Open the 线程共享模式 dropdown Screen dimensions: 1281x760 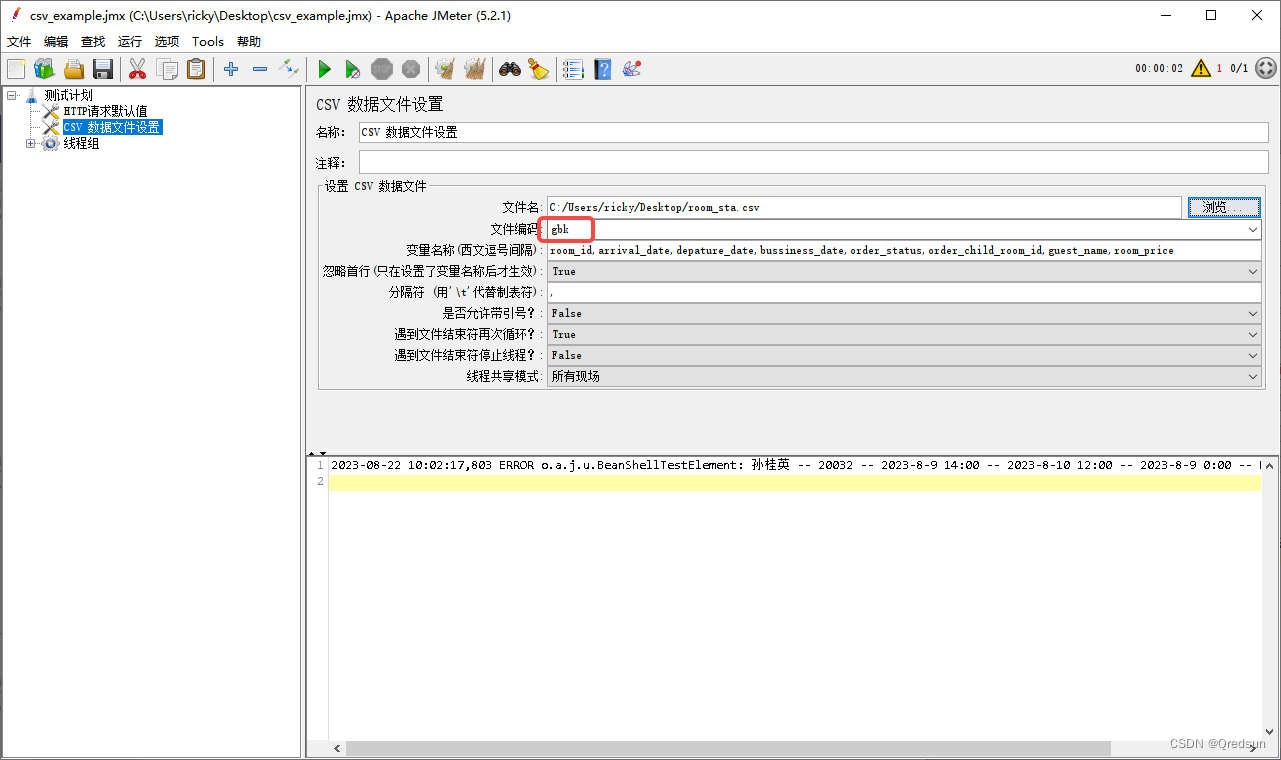[x=904, y=376]
